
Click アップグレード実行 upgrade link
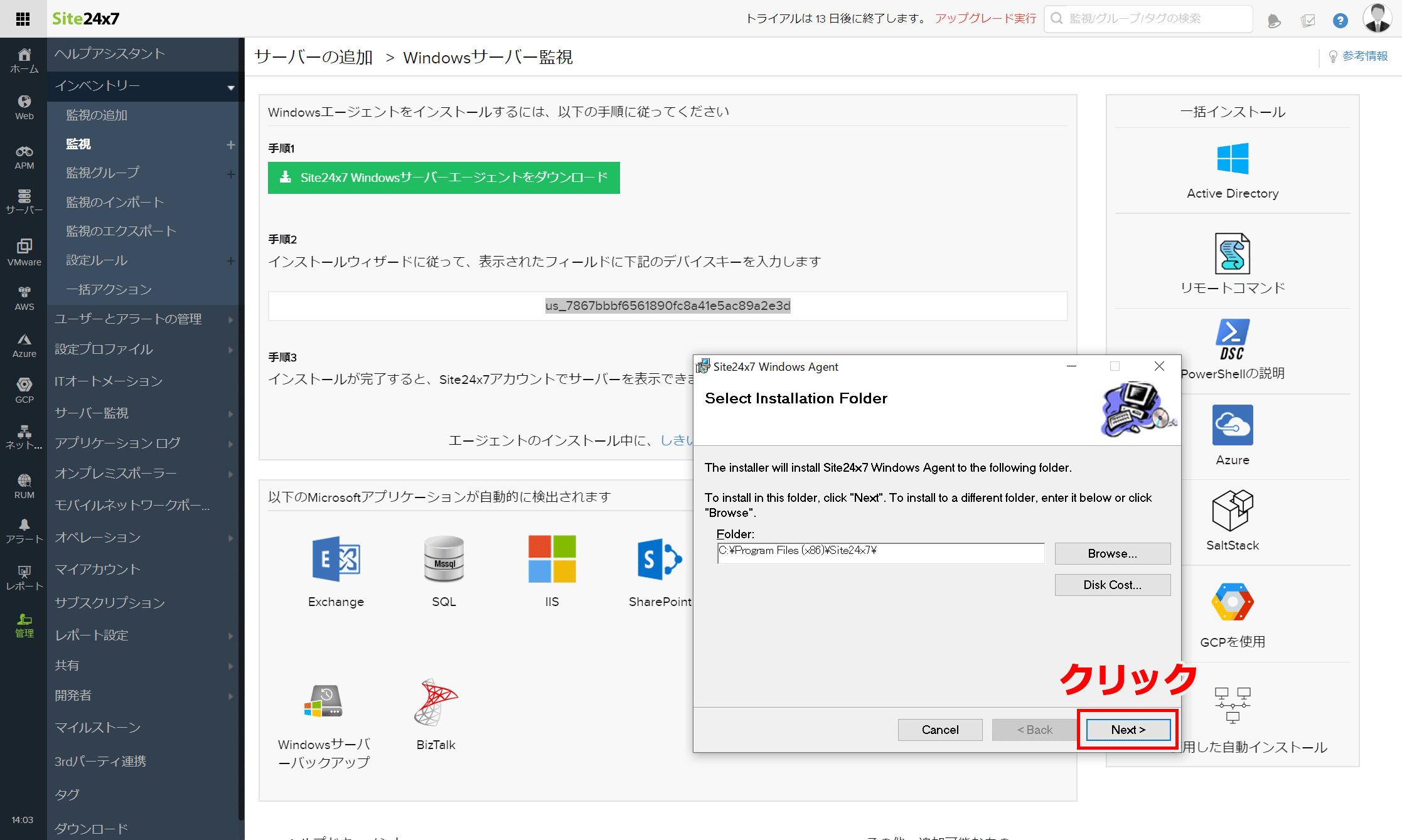point(985,18)
